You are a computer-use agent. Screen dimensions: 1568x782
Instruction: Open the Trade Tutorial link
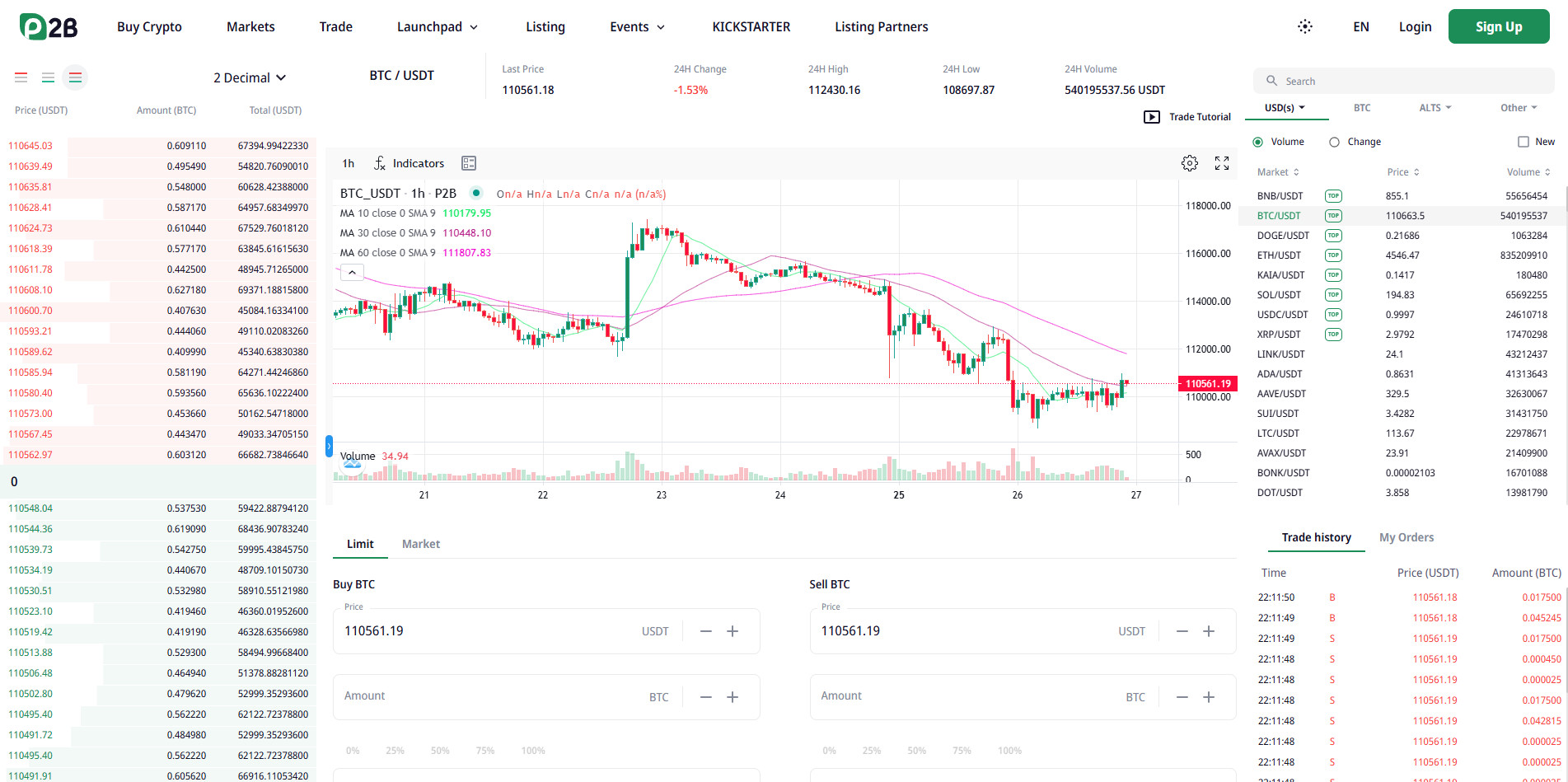coord(1187,117)
